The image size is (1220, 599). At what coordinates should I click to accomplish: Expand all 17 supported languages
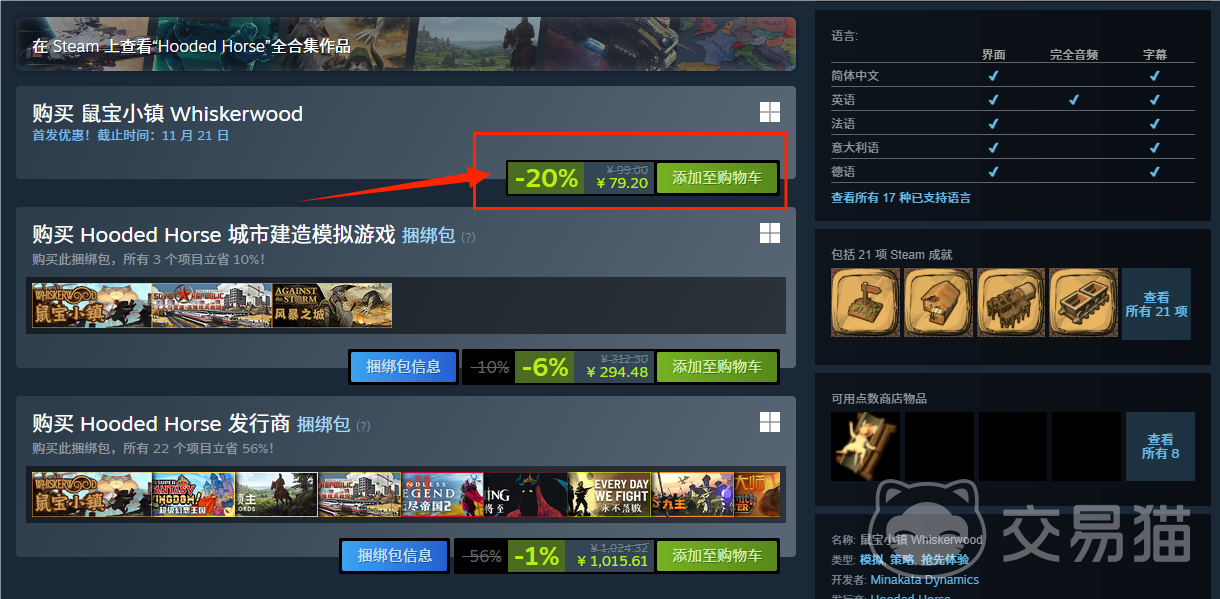tap(901, 198)
